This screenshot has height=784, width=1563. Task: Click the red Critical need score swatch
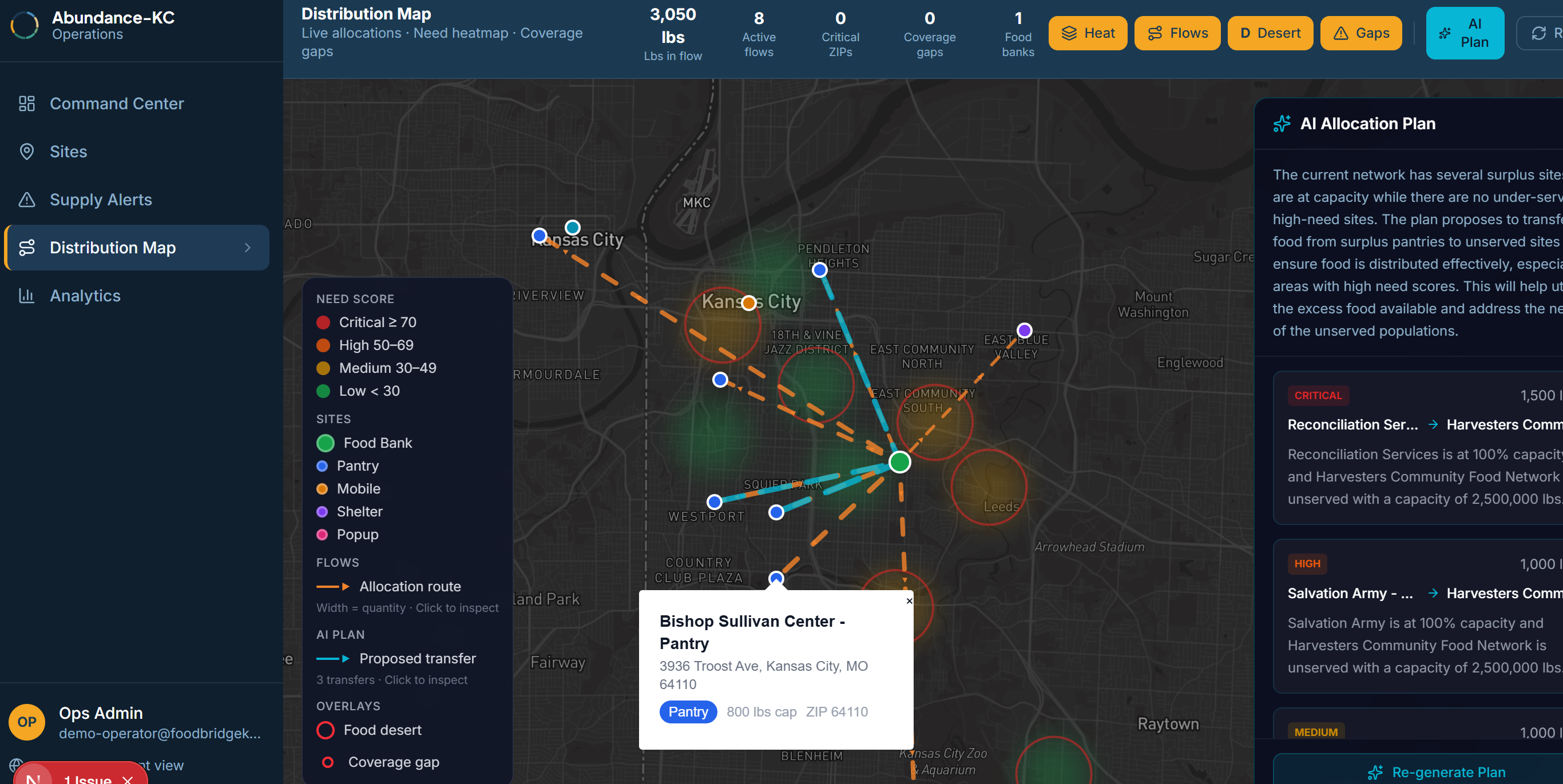point(323,323)
